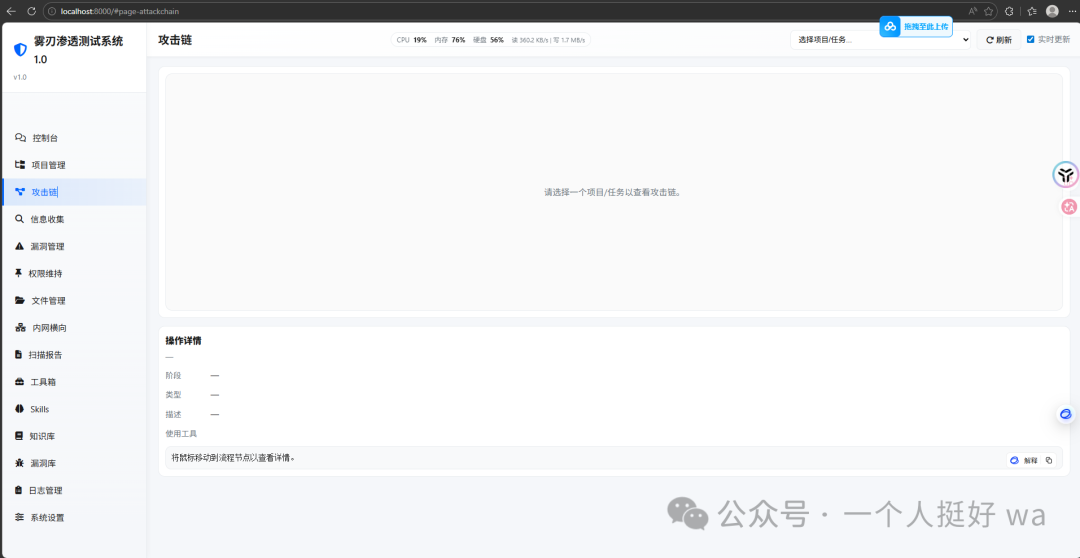The image size is (1080, 558).
Task: Click the colorful Y floating assistant icon
Action: [x=1066, y=175]
